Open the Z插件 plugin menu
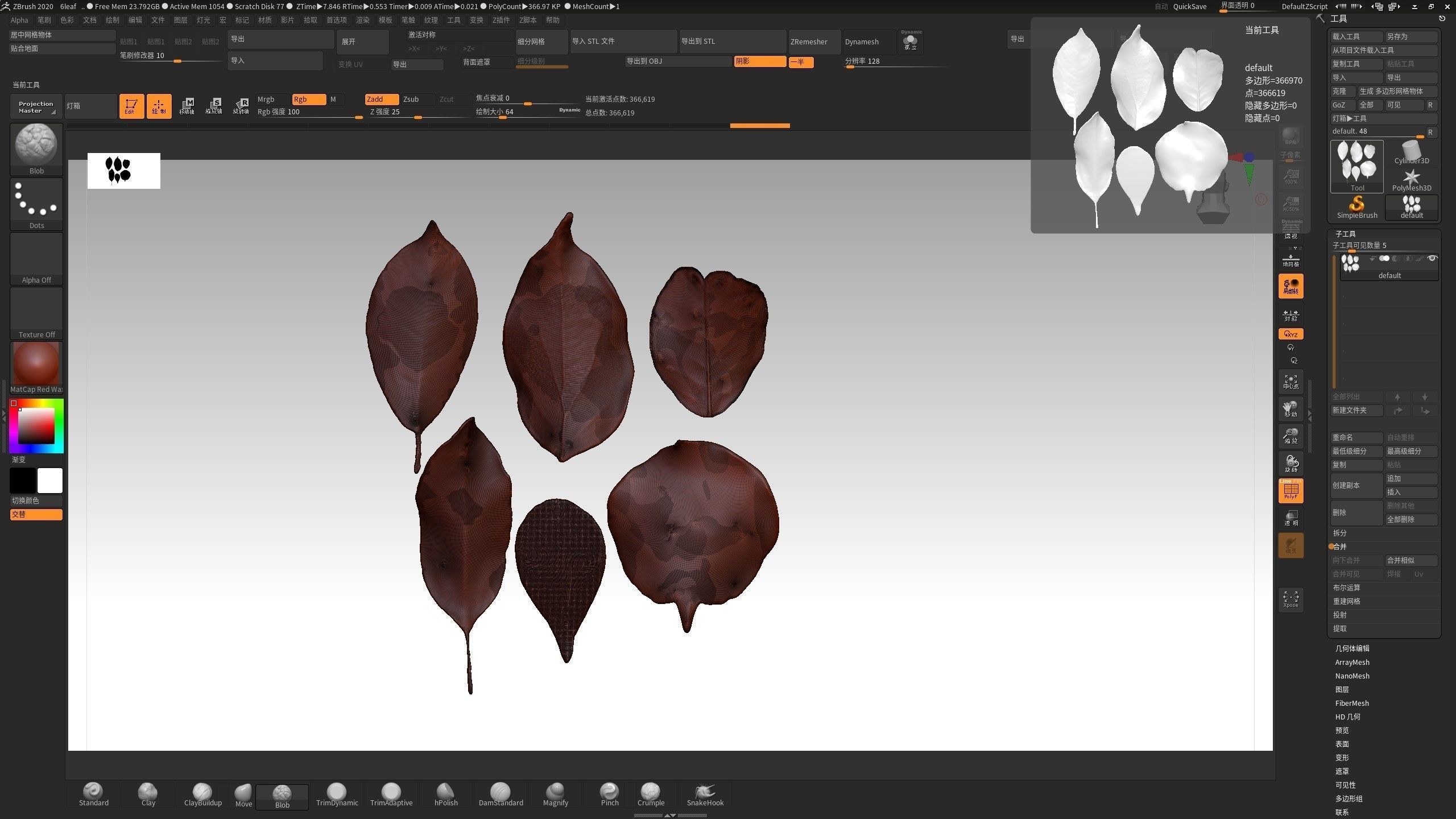The image size is (1456, 819). 501,20
